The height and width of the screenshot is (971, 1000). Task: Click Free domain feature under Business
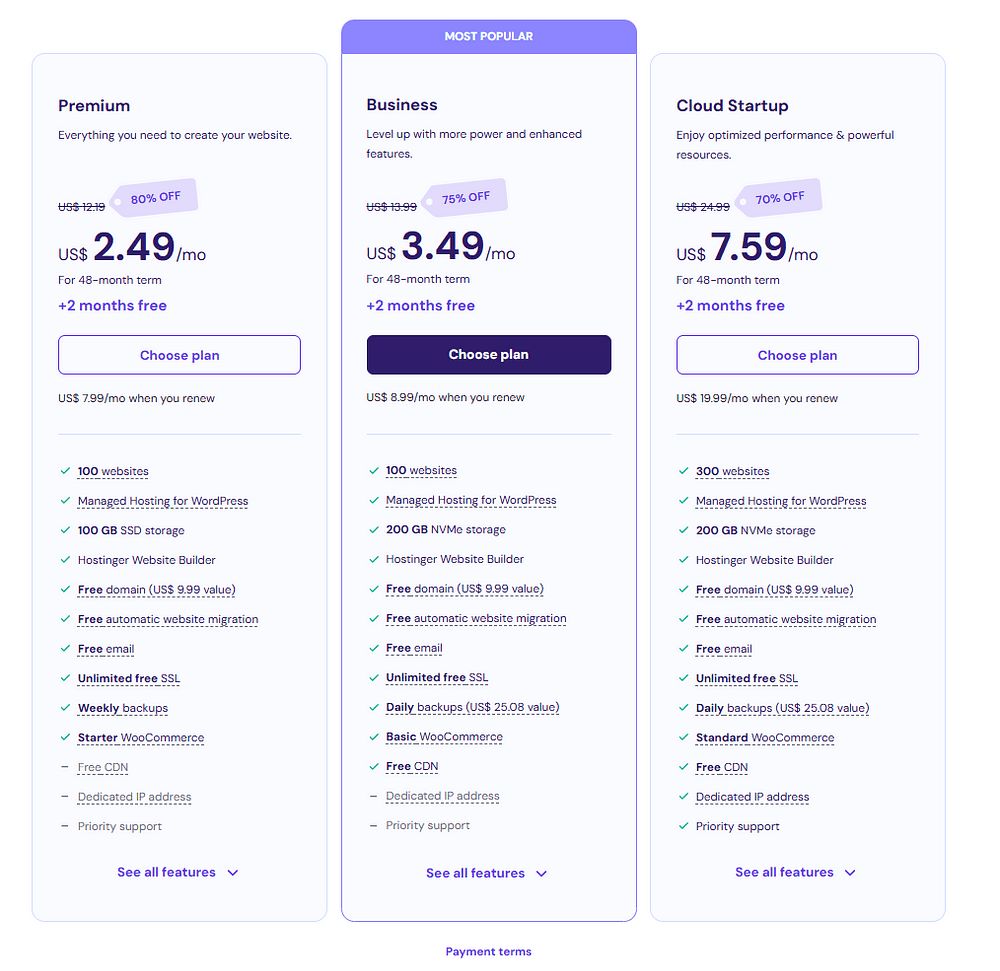[x=464, y=589]
